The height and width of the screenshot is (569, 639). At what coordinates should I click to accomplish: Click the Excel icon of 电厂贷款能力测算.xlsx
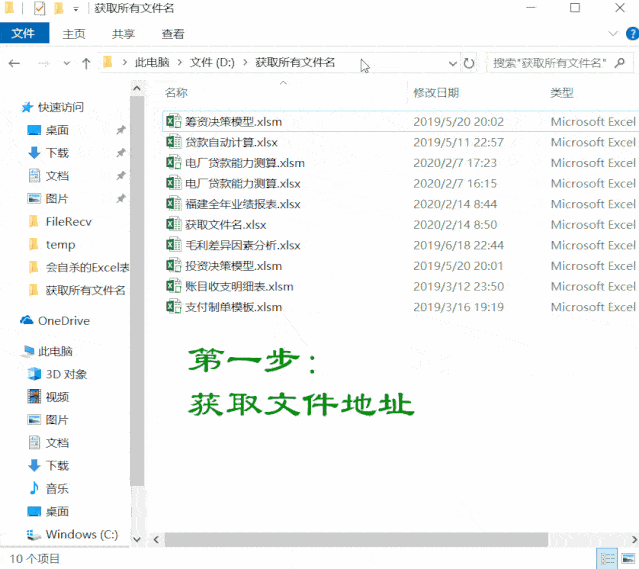coord(174,183)
